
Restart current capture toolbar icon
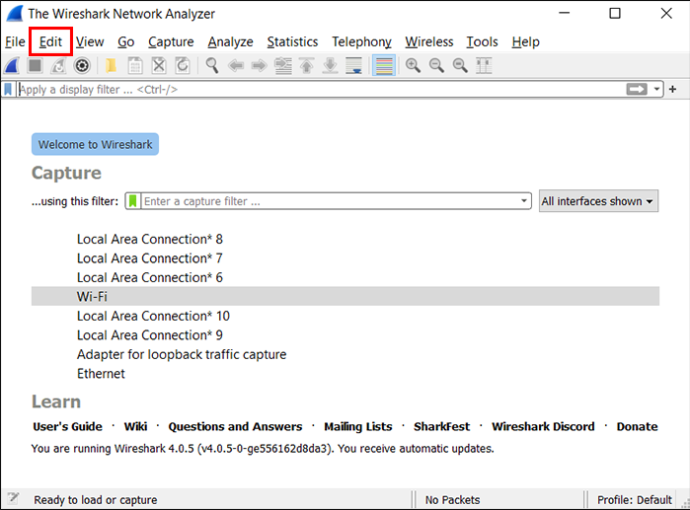pyautogui.click(x=58, y=66)
